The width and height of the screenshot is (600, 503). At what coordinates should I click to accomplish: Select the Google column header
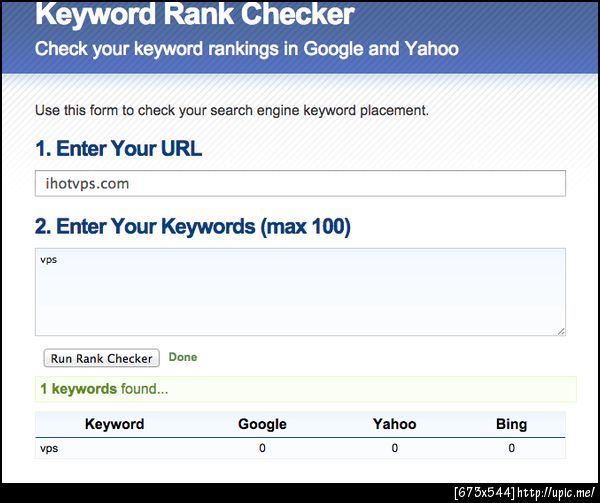262,424
